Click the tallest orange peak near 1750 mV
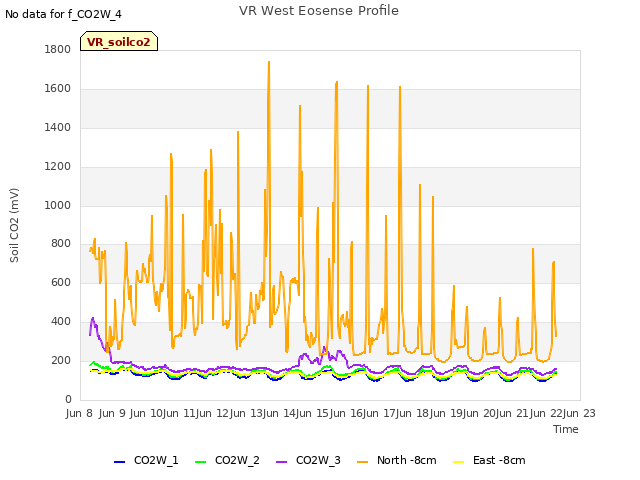 269,62
